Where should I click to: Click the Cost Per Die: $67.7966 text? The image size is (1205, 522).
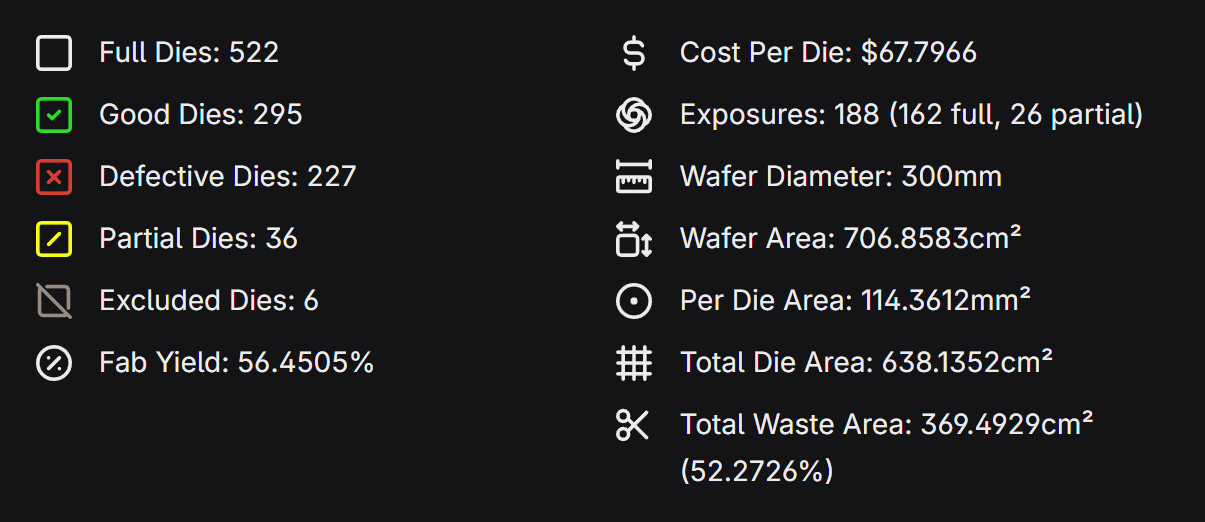tap(829, 52)
